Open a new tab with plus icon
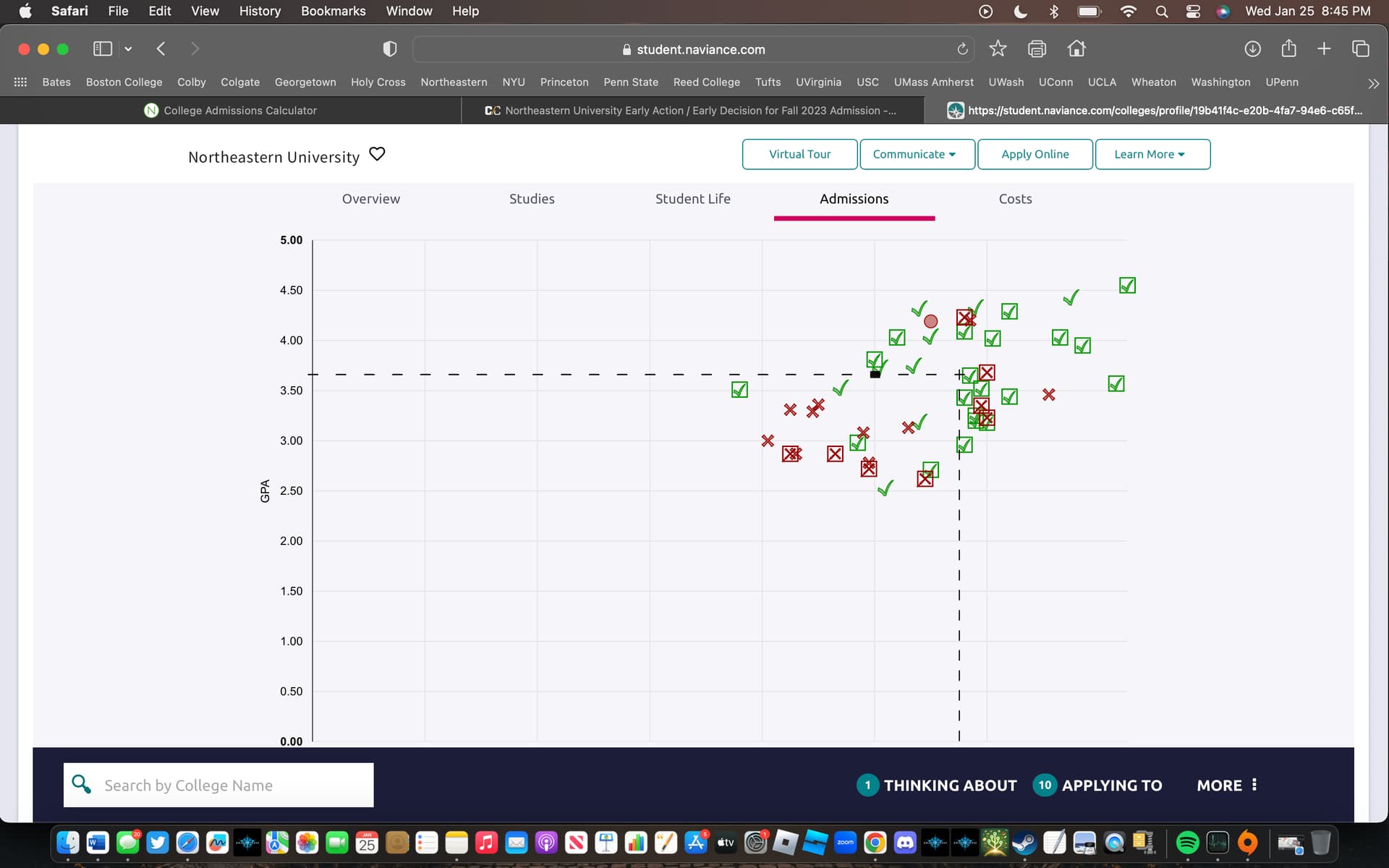This screenshot has width=1389, height=868. click(1324, 48)
